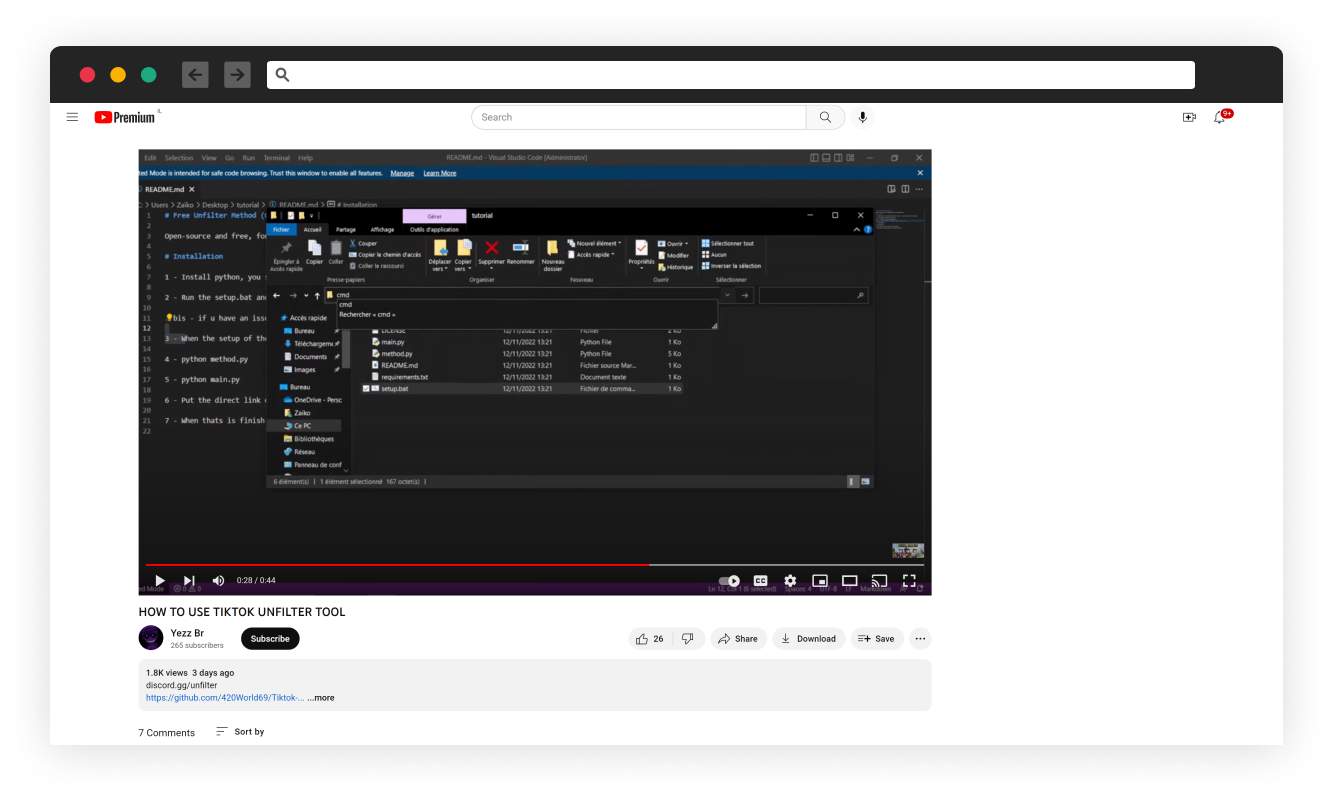This screenshot has height=799, width=1333.
Task: Toggle closed captions on the video
Action: pos(760,580)
